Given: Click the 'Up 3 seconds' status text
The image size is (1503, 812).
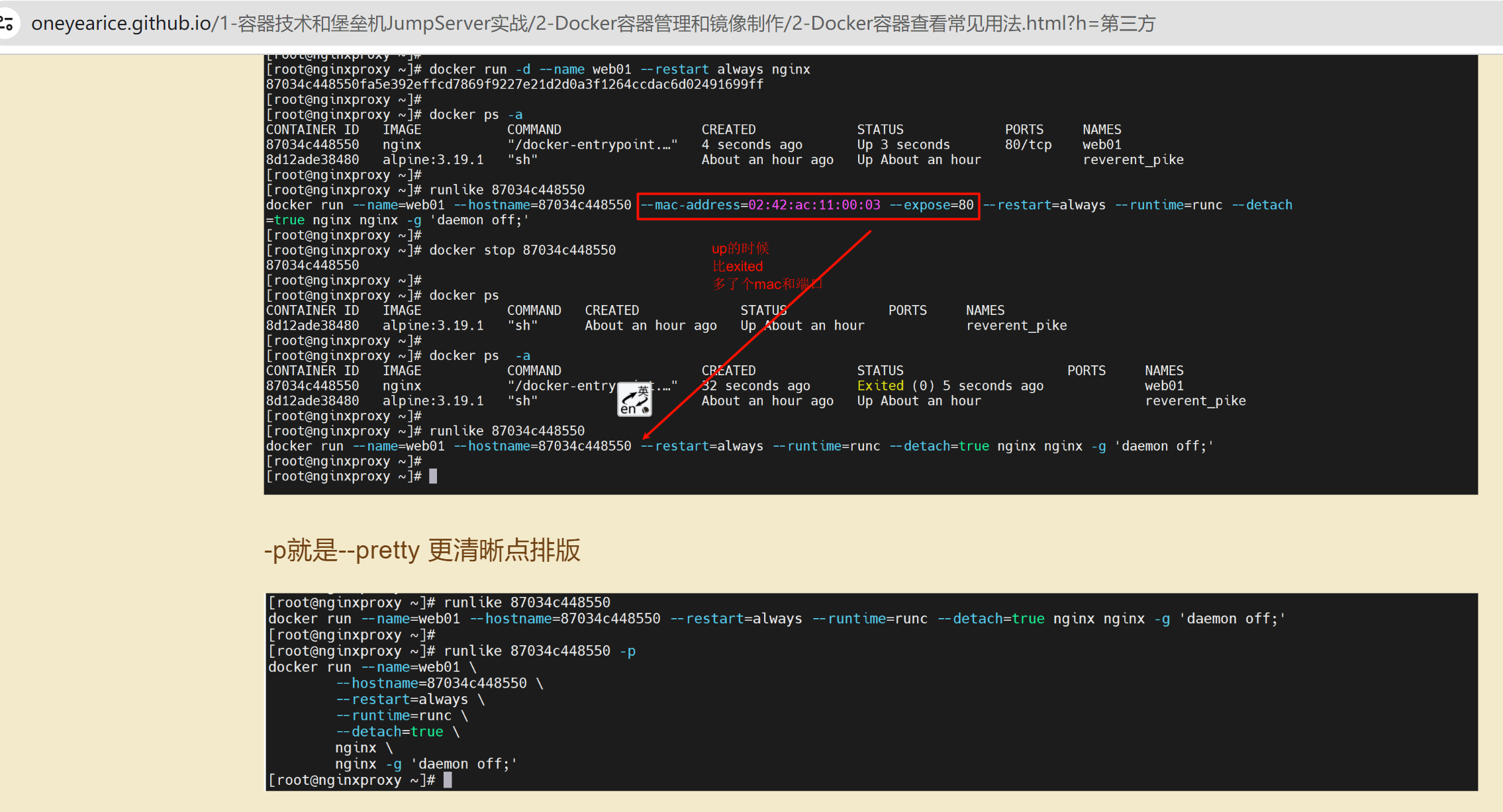Looking at the screenshot, I should coord(903,145).
